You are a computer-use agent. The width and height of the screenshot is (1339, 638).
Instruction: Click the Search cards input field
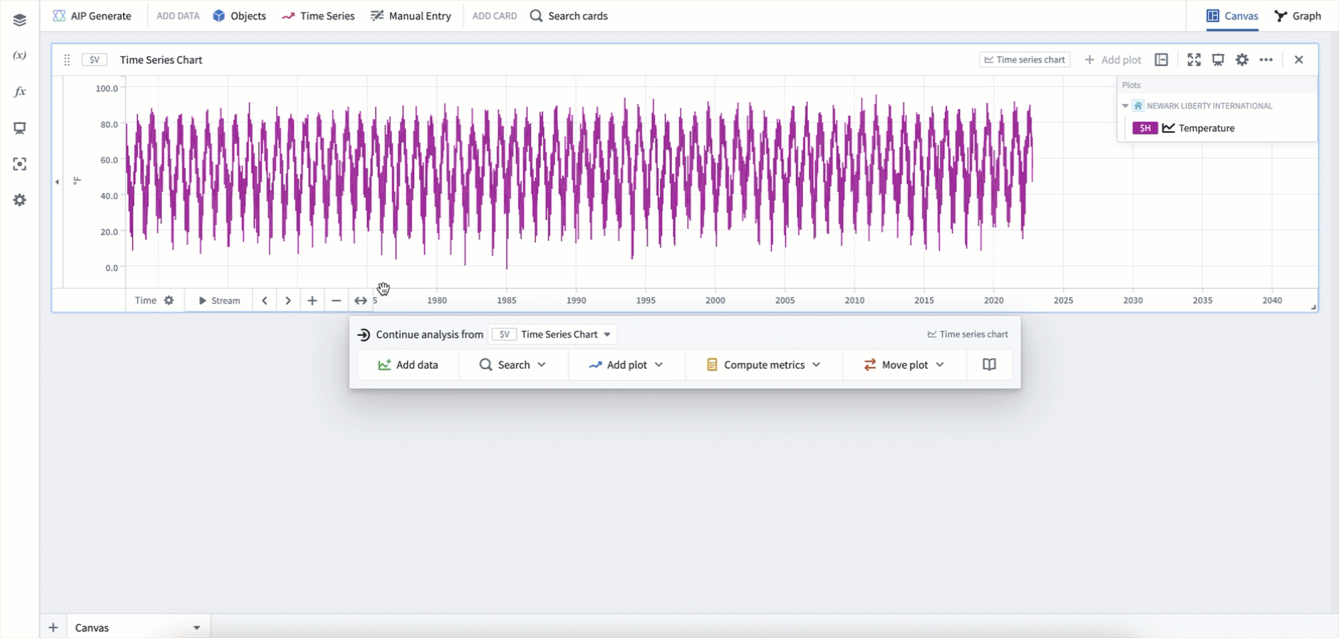[x=578, y=15]
